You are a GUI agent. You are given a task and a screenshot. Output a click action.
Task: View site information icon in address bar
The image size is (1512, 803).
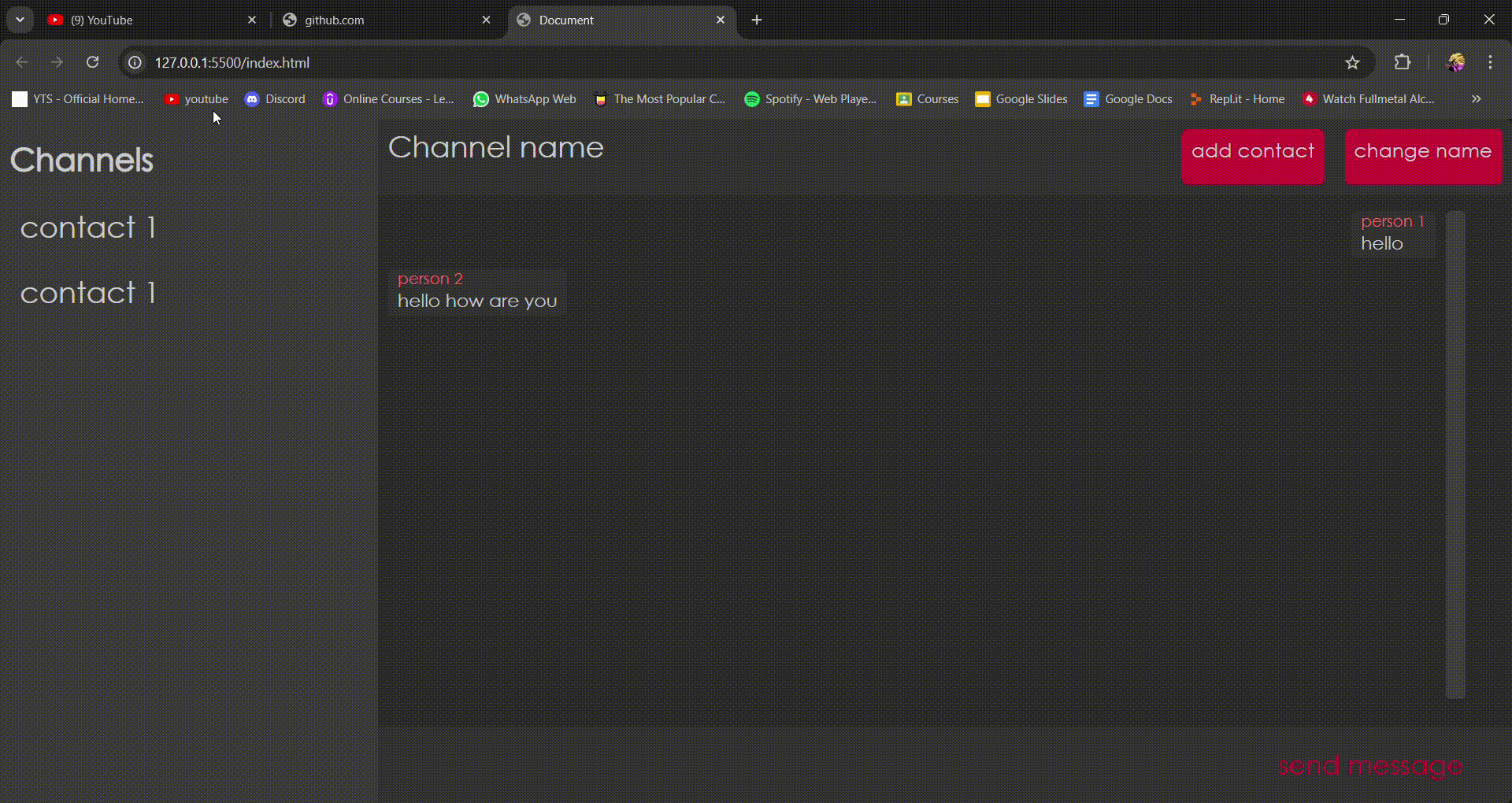[135, 62]
